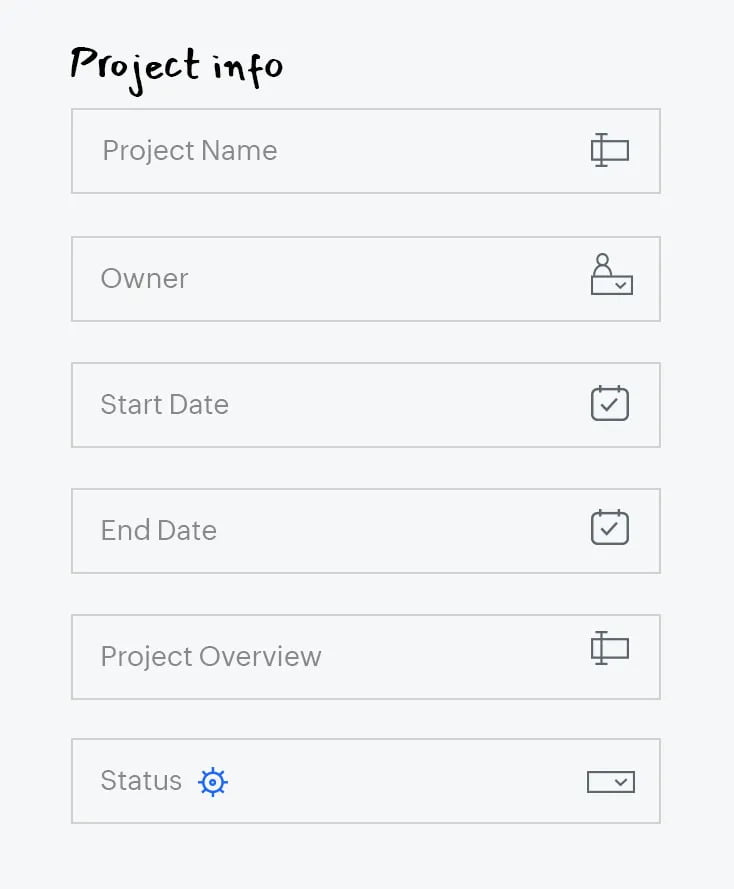Click the user picker icon in Owner
The height and width of the screenshot is (889, 734).
[x=611, y=275]
